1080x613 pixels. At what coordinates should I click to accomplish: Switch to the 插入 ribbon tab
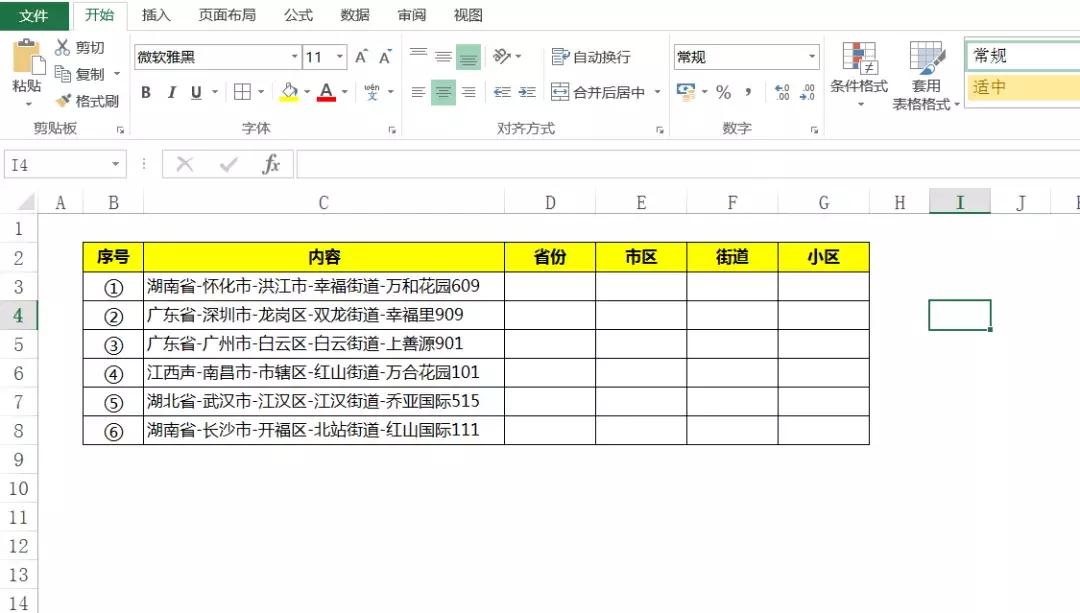[159, 15]
